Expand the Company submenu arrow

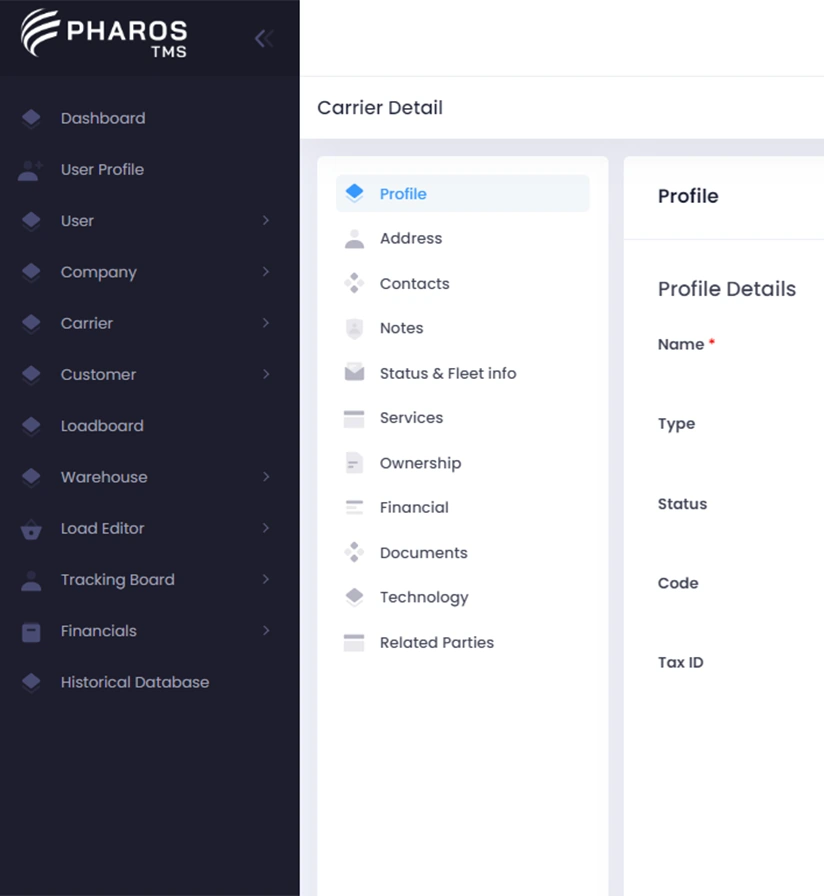266,272
